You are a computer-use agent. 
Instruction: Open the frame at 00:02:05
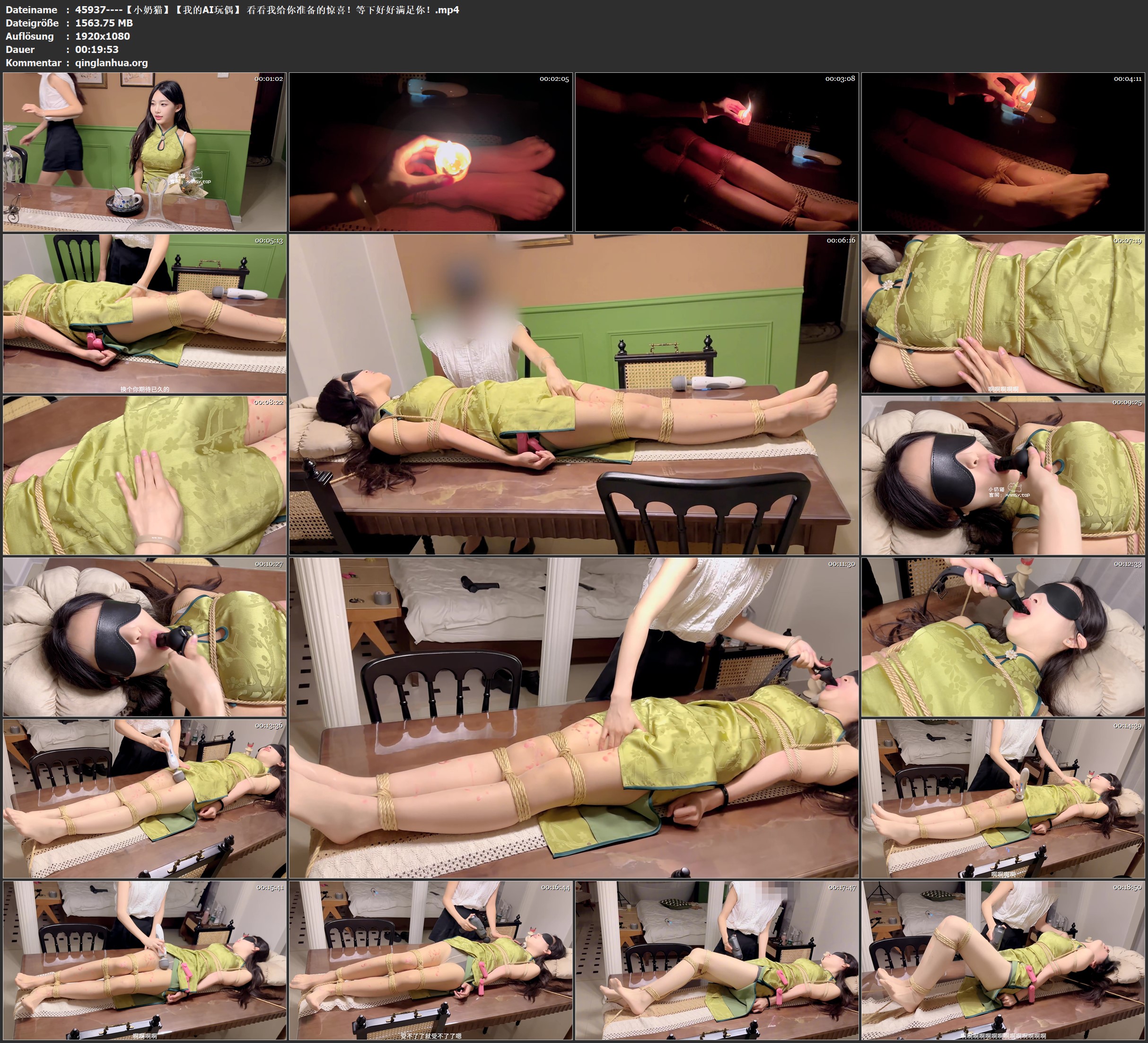coord(430,152)
